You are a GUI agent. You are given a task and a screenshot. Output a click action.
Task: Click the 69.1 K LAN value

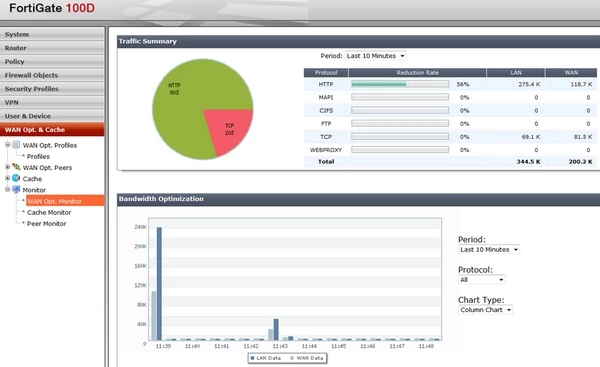[x=531, y=137]
